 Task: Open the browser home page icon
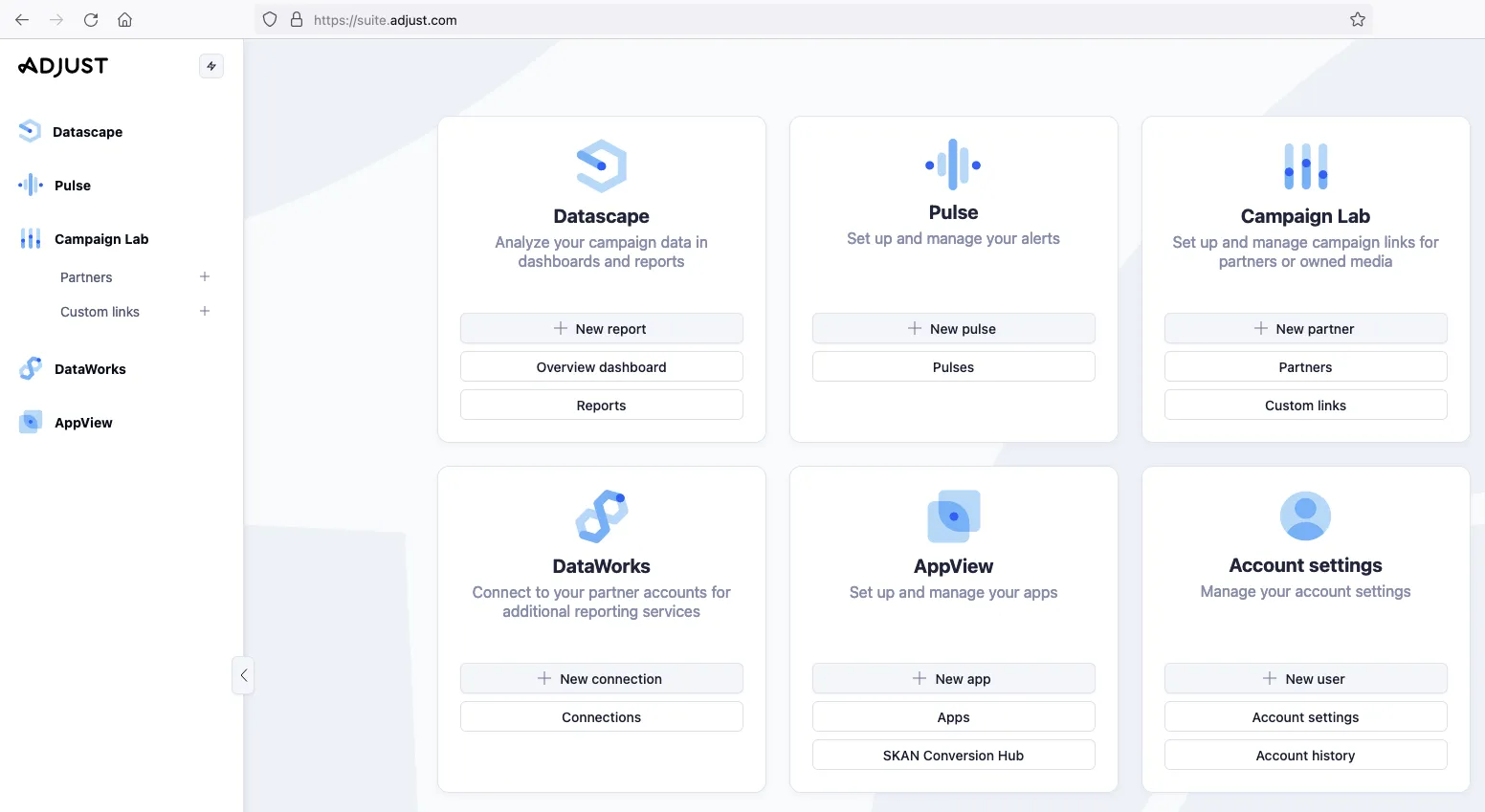pos(124,20)
